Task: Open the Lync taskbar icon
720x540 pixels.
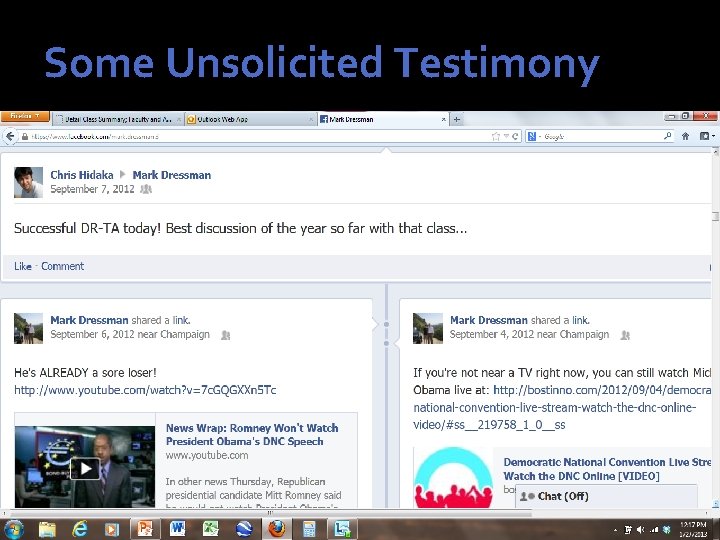Action: point(342,529)
